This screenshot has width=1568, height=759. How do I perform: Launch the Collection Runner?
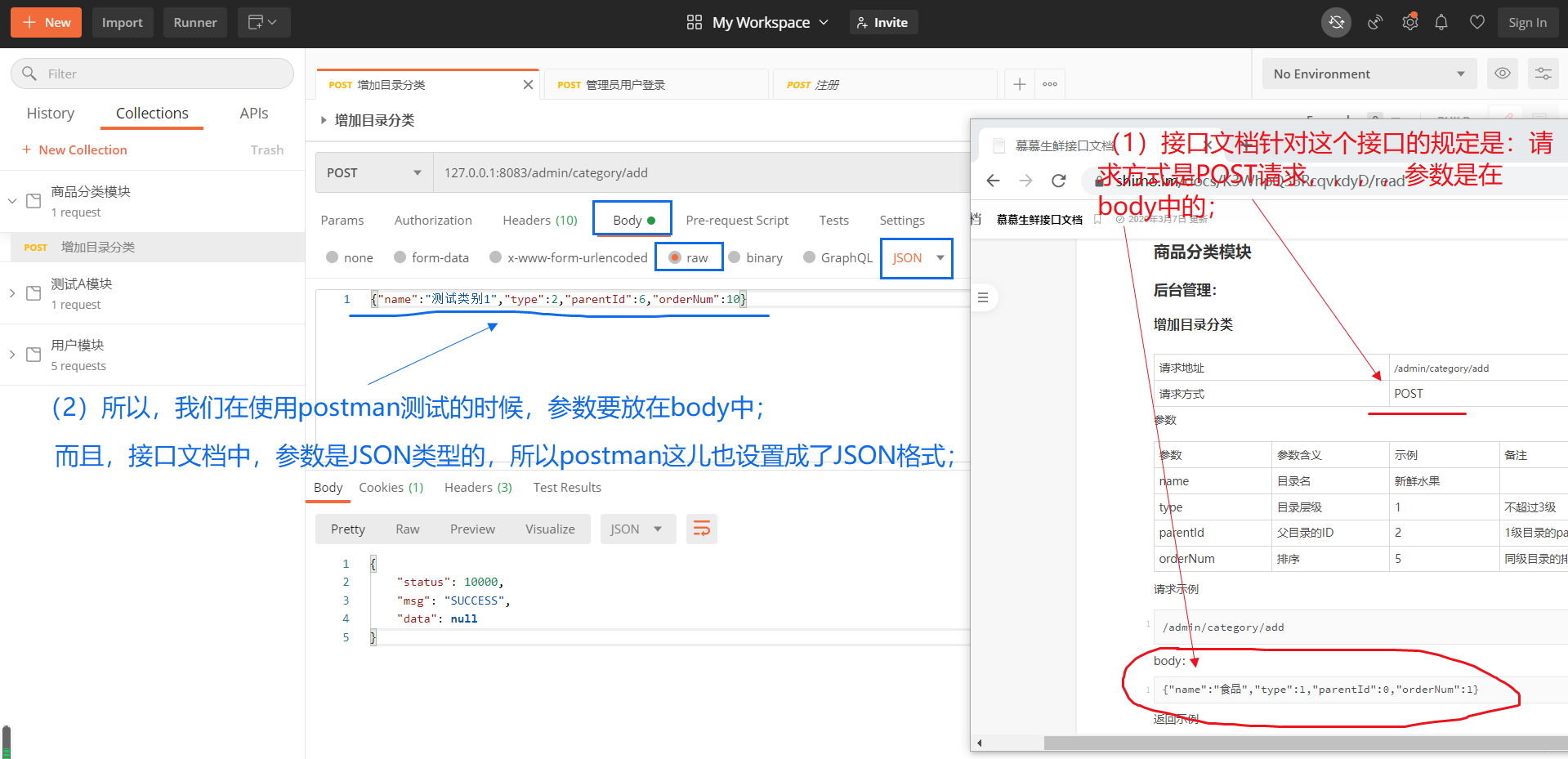(x=194, y=22)
